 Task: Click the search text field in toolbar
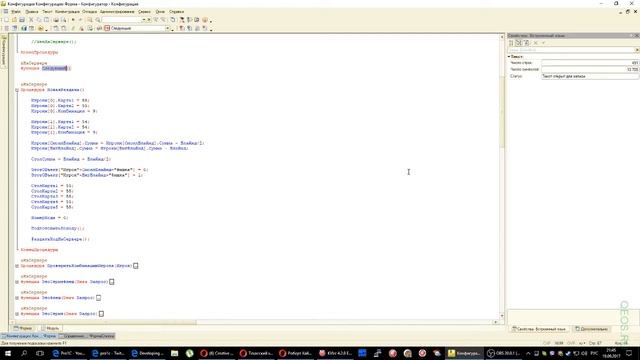[121, 20]
